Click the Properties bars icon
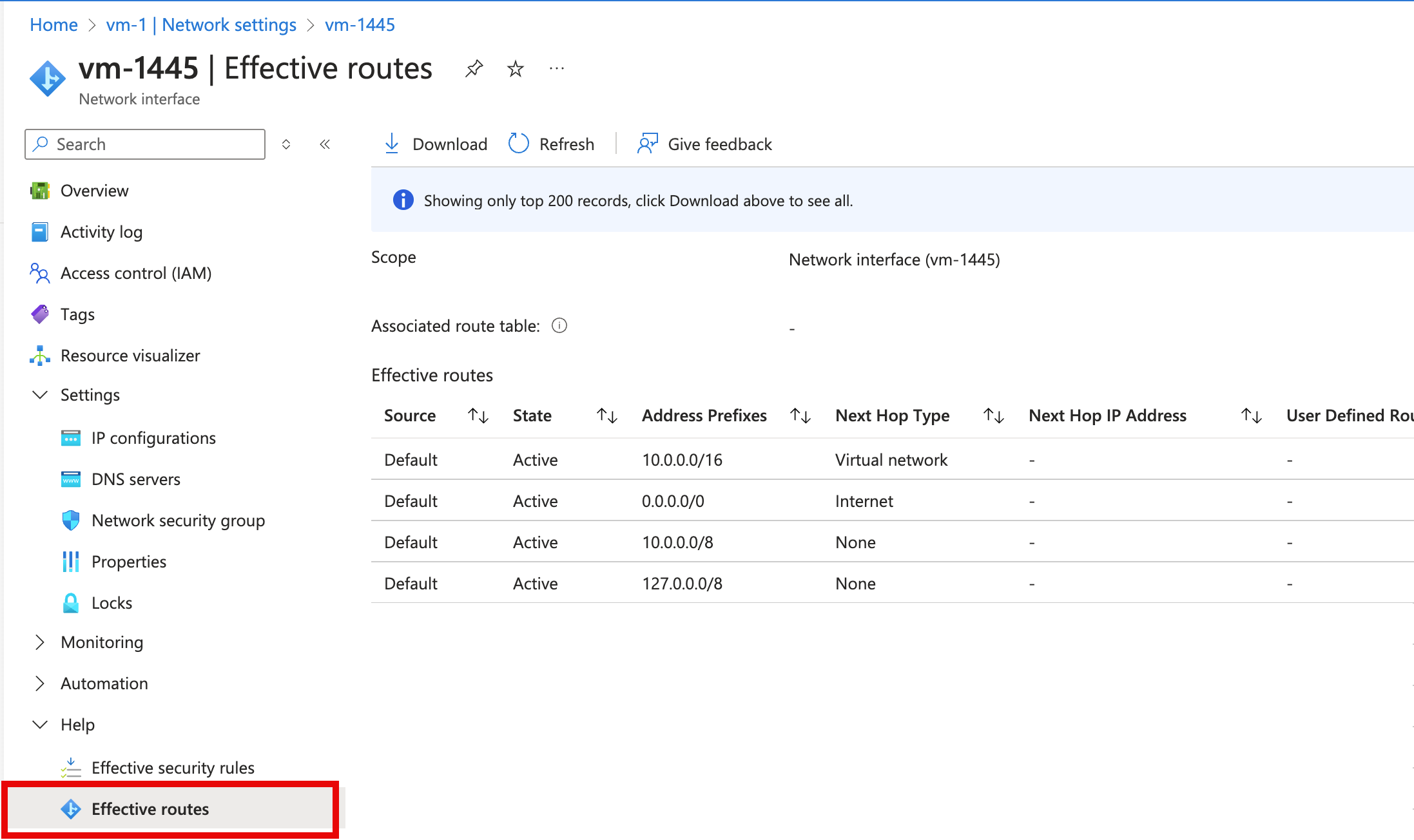Screen dimensions: 1414x840 (x=71, y=561)
